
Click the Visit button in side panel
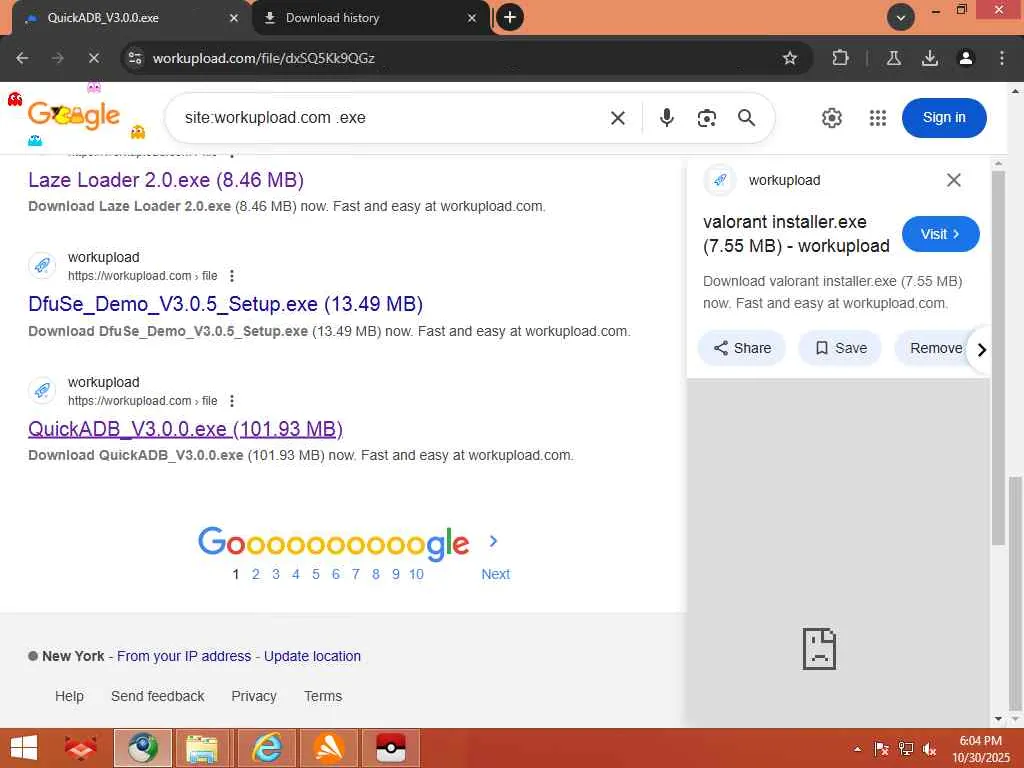pyautogui.click(x=940, y=234)
